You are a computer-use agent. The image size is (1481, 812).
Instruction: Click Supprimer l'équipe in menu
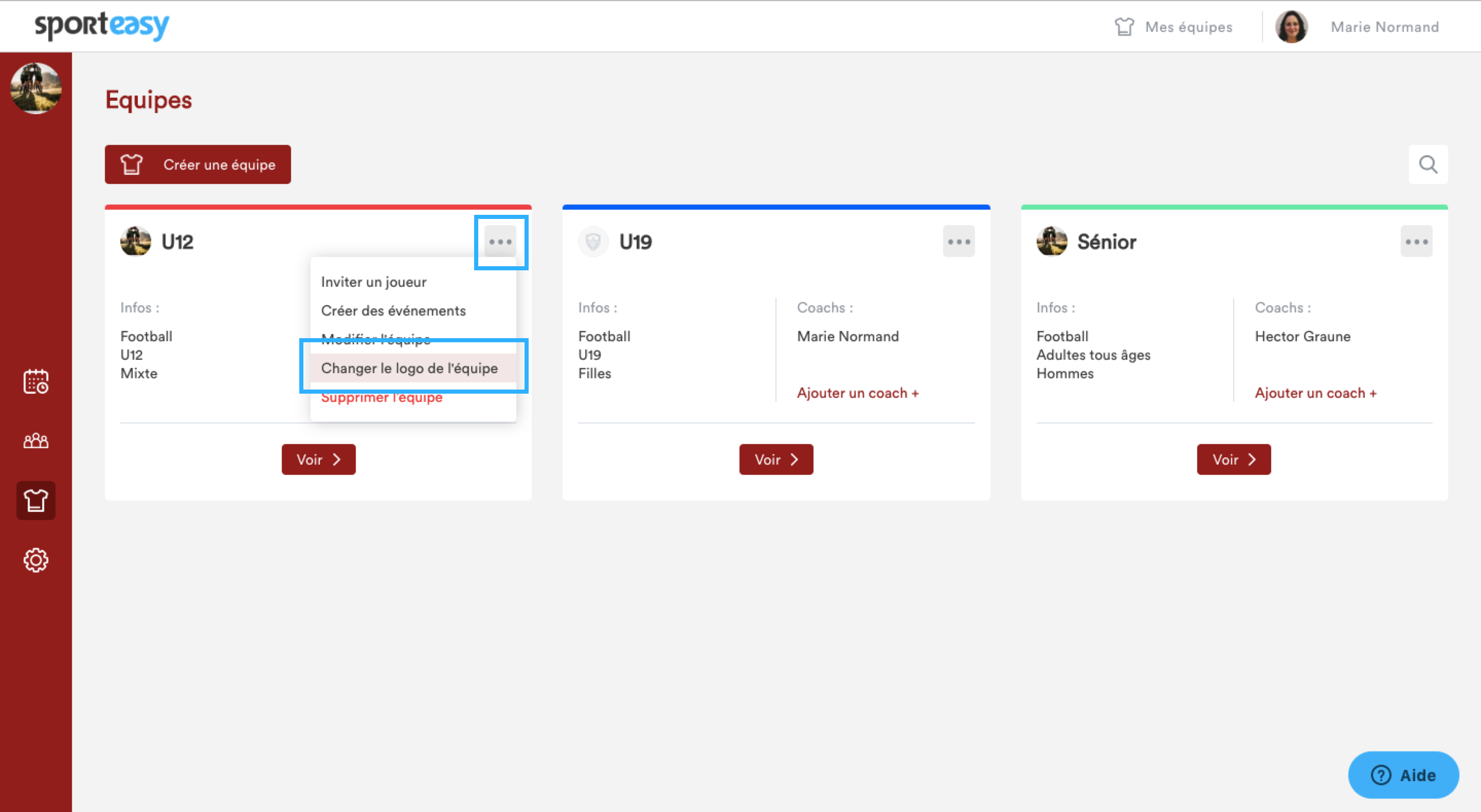(381, 398)
